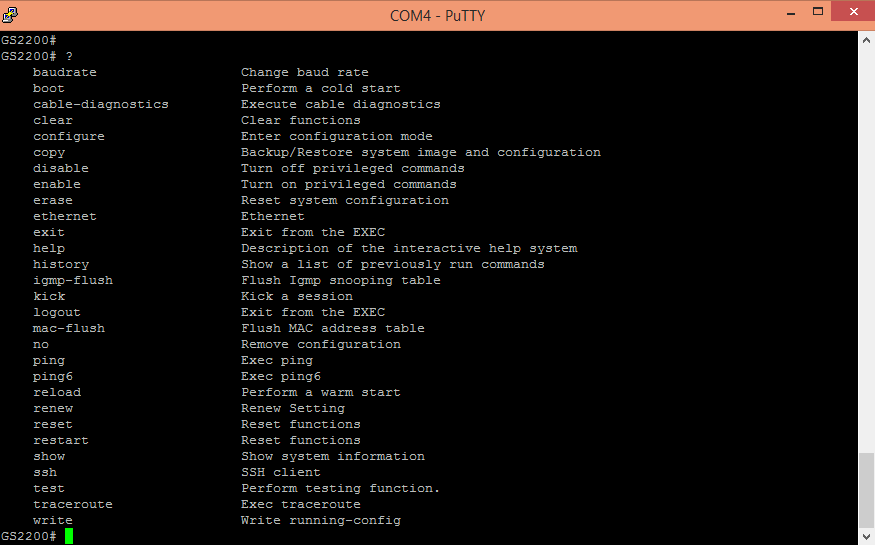
Task: Click the 'Show system information' description
Action: coord(332,456)
